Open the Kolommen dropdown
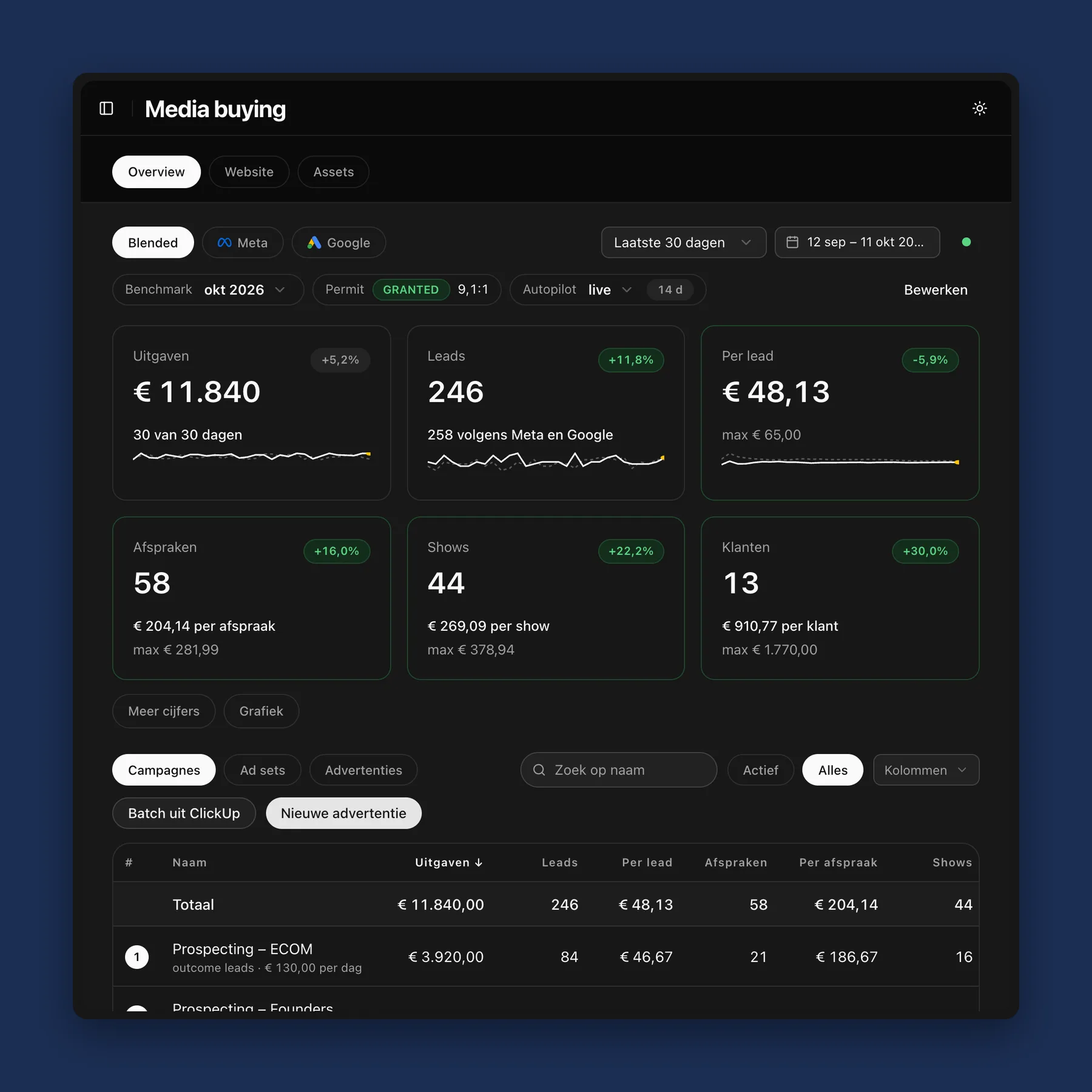1092x1092 pixels. (x=926, y=770)
